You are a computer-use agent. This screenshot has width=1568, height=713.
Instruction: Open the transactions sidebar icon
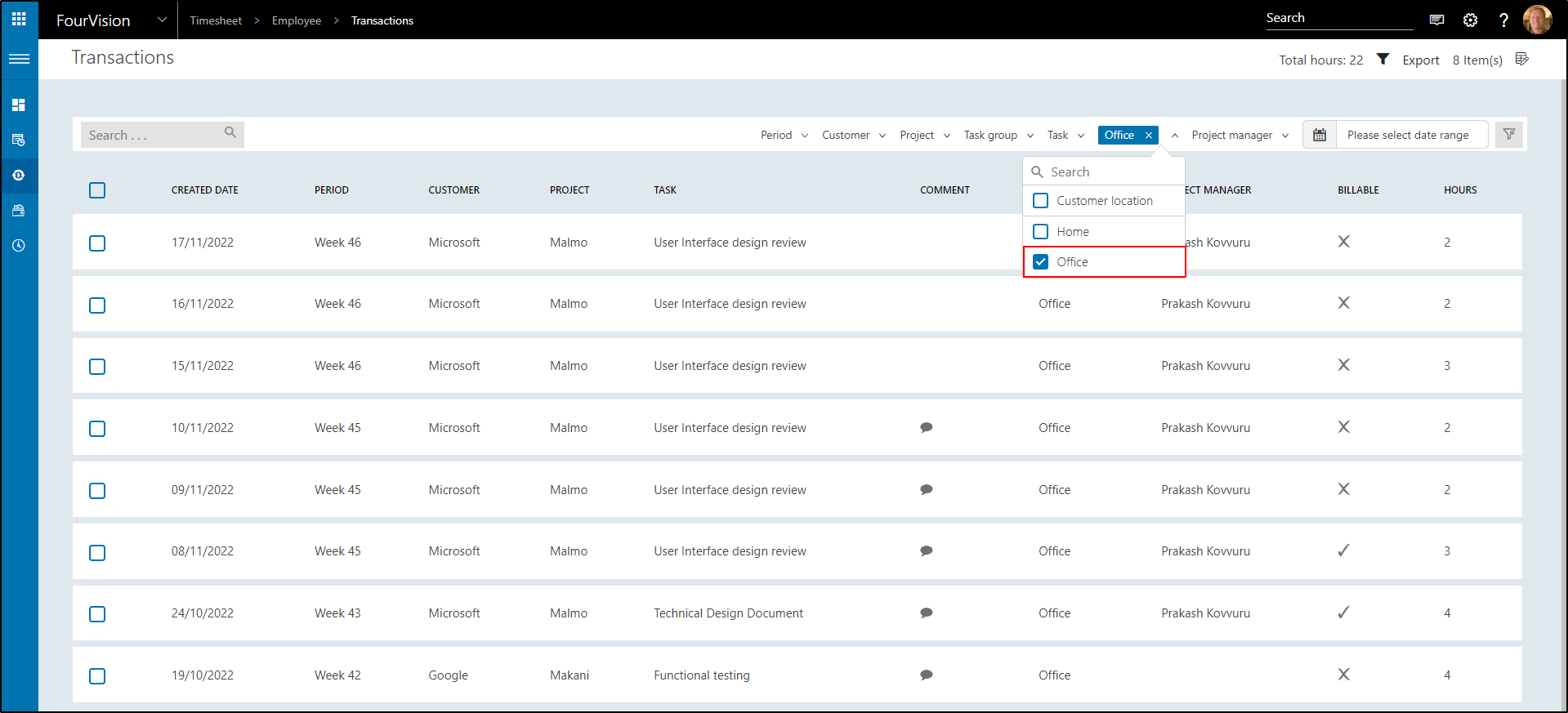pos(19,175)
